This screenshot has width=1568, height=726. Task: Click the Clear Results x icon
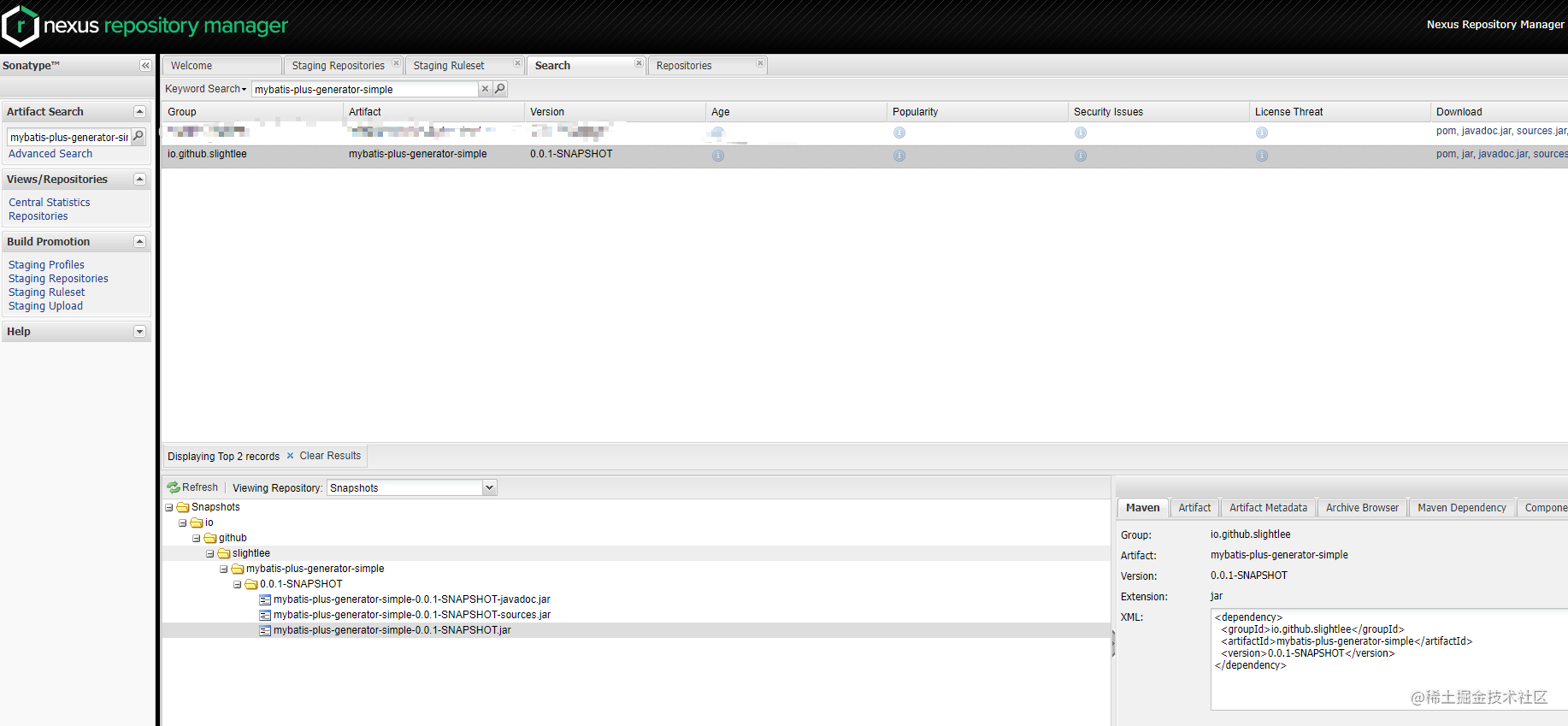[x=290, y=456]
